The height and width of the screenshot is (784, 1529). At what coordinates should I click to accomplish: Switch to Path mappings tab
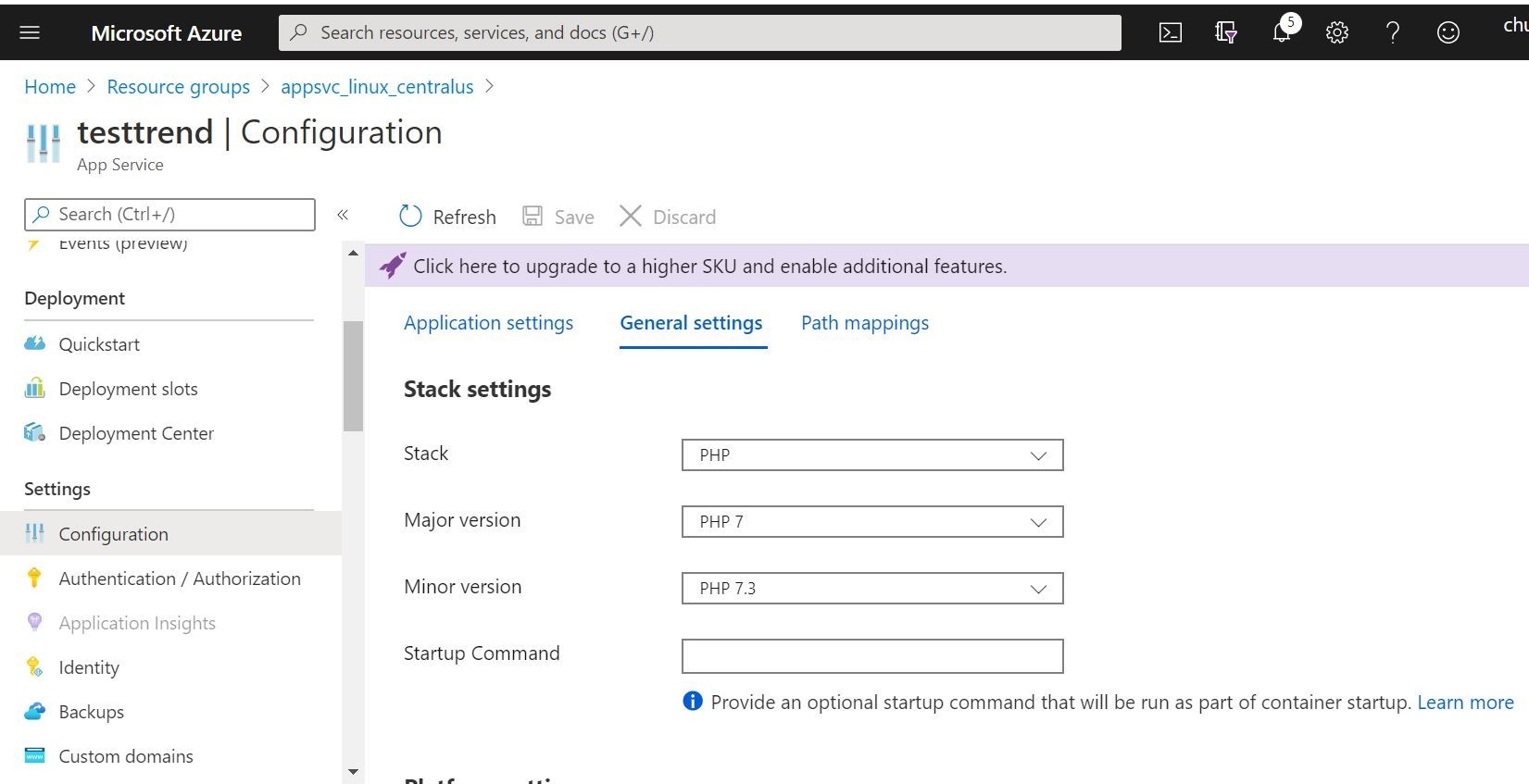point(865,322)
